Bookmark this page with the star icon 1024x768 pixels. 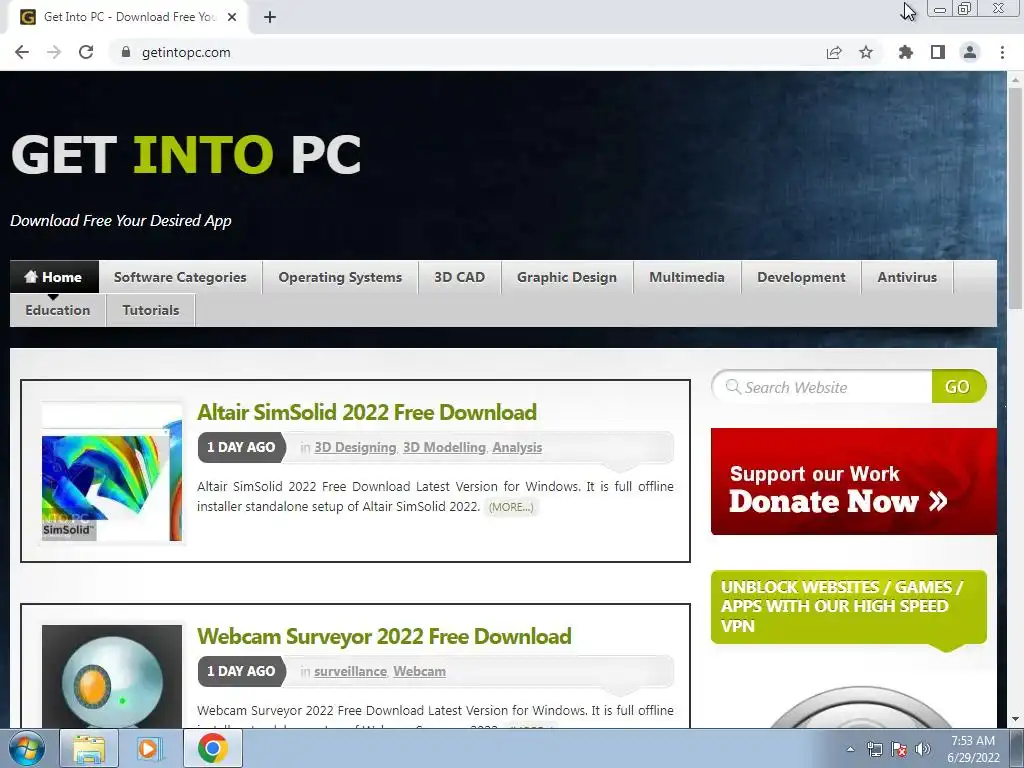click(866, 52)
